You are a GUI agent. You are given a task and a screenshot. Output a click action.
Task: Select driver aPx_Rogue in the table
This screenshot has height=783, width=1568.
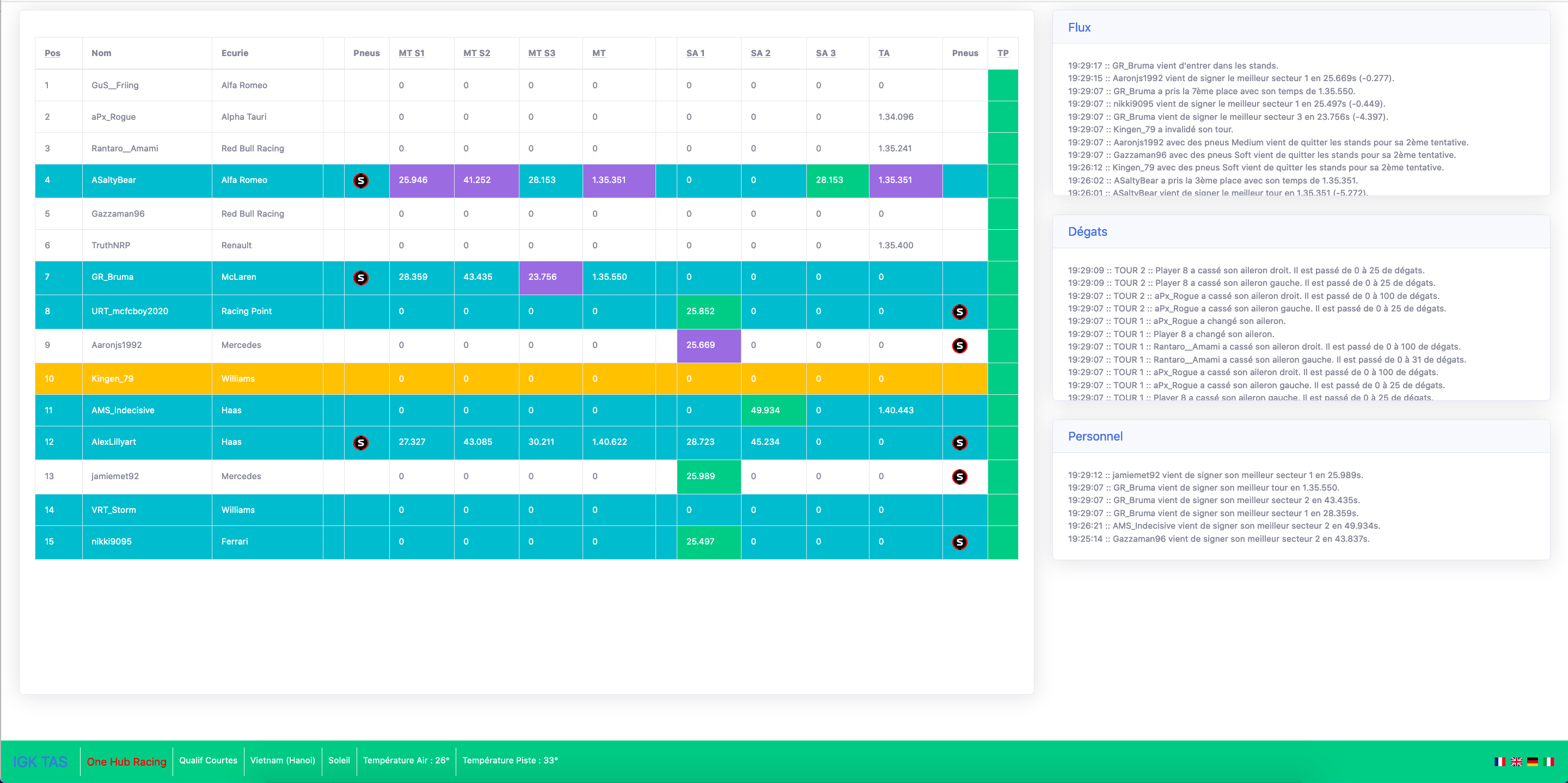pos(113,117)
